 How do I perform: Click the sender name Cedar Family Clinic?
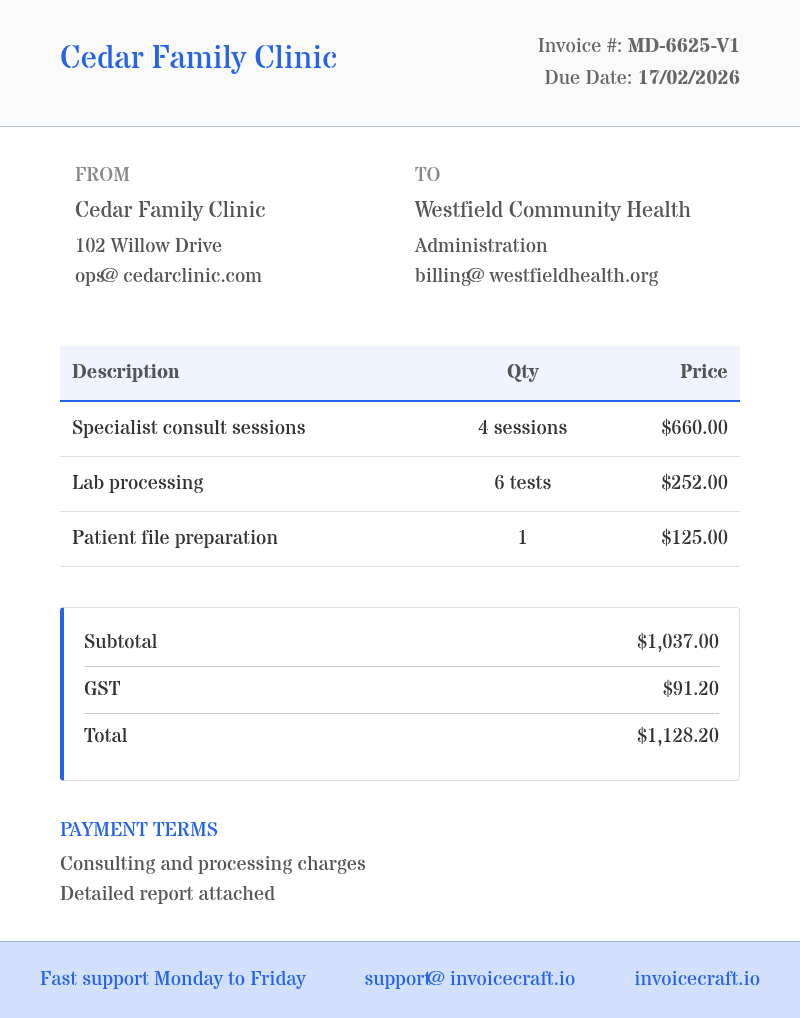[170, 210]
